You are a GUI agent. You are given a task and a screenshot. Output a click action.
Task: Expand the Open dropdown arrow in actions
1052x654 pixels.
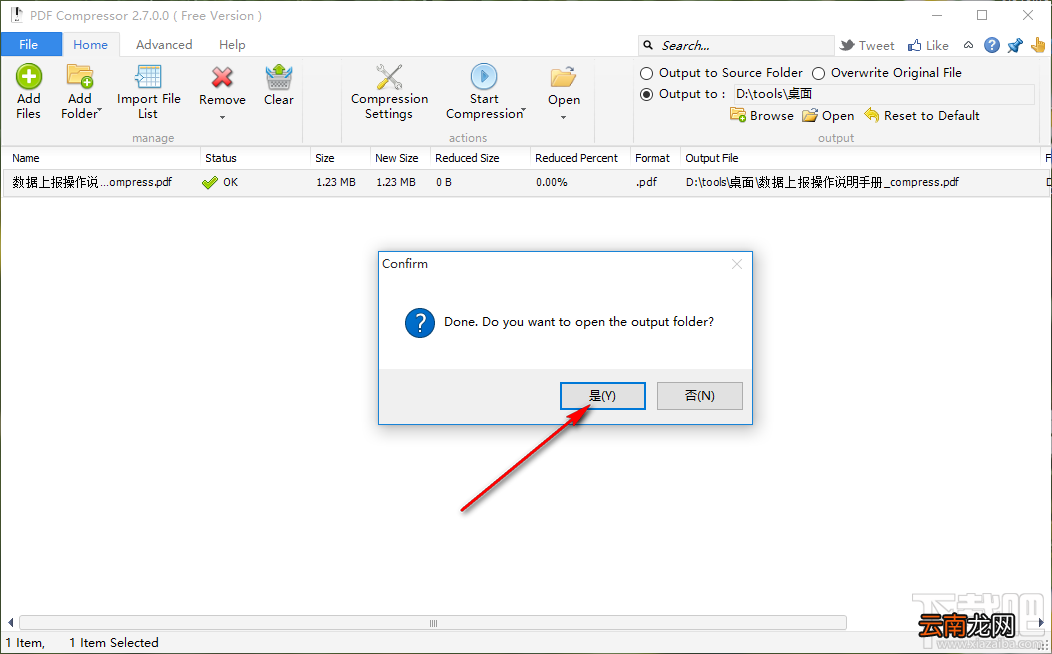click(564, 118)
